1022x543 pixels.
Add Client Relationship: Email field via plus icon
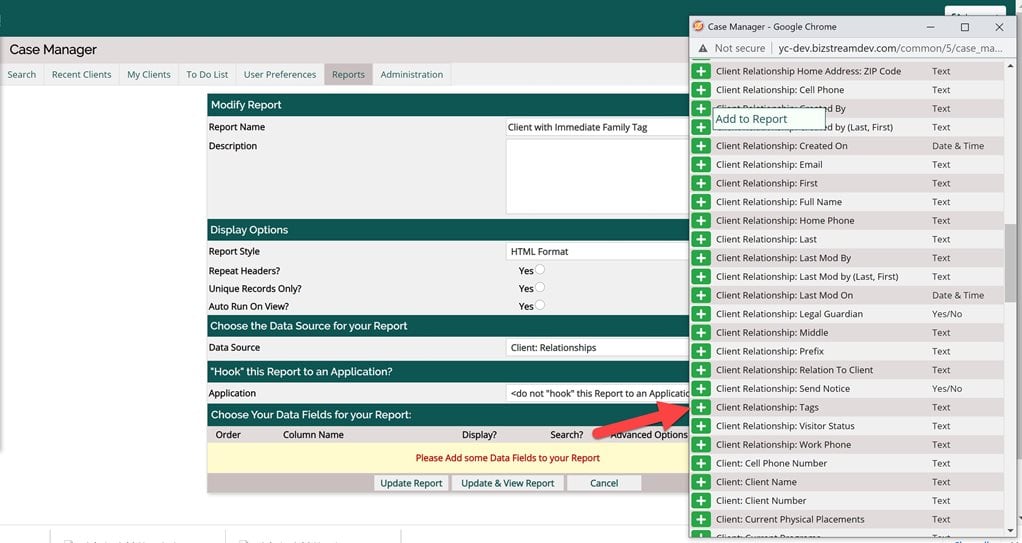[x=701, y=165]
